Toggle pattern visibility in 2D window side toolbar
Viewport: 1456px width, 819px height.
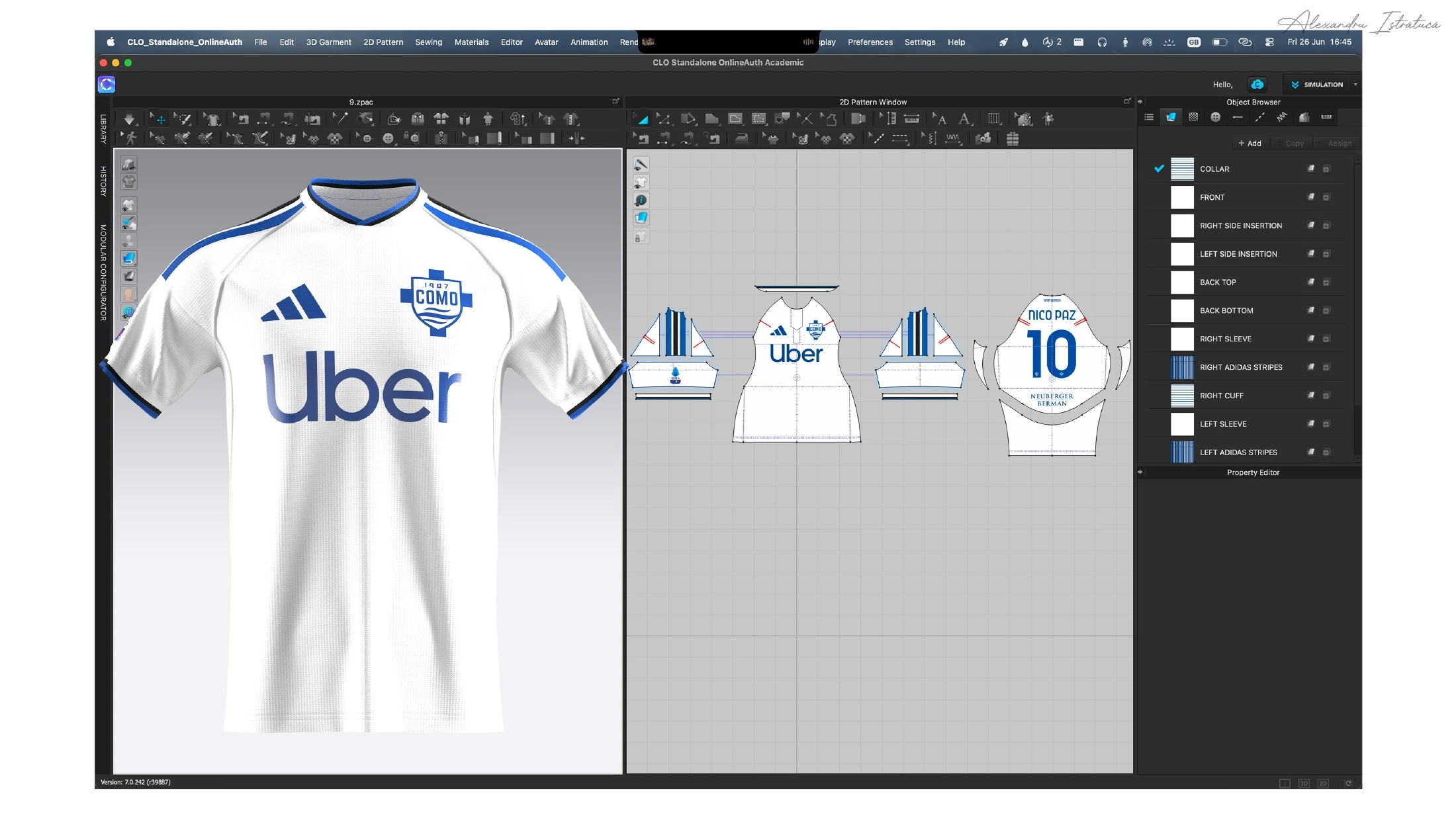point(641,182)
